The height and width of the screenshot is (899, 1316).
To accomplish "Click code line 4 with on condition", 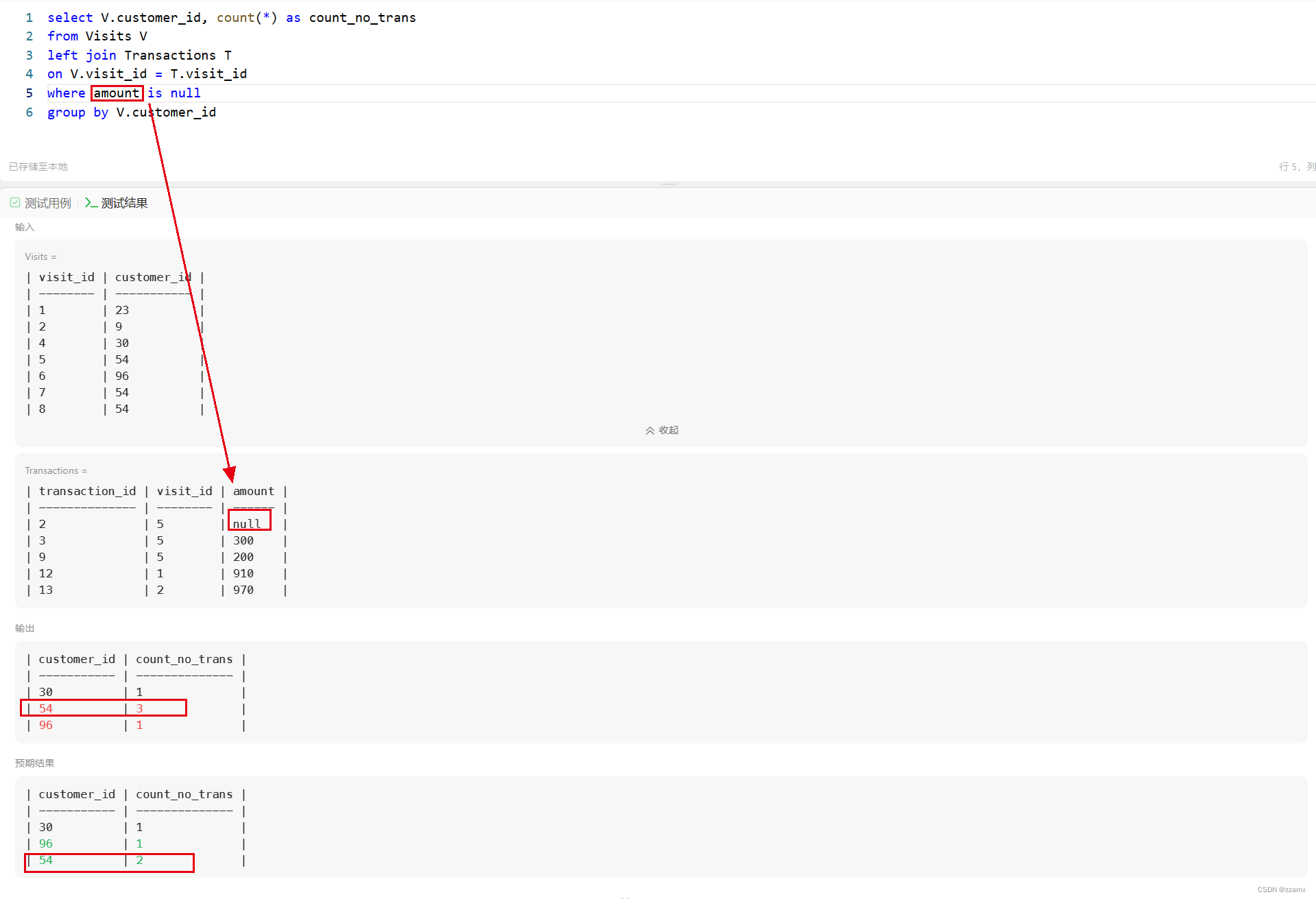I will pyautogui.click(x=147, y=73).
